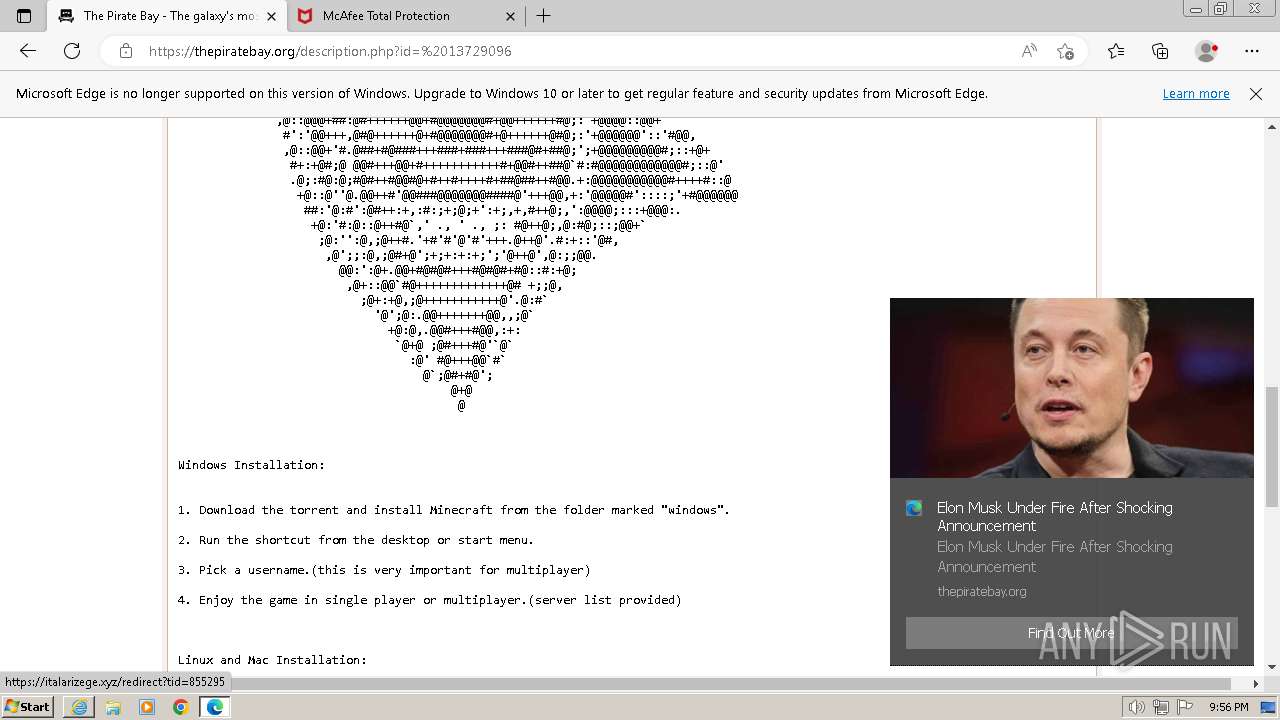Open the media player taskbar icon

point(147,707)
